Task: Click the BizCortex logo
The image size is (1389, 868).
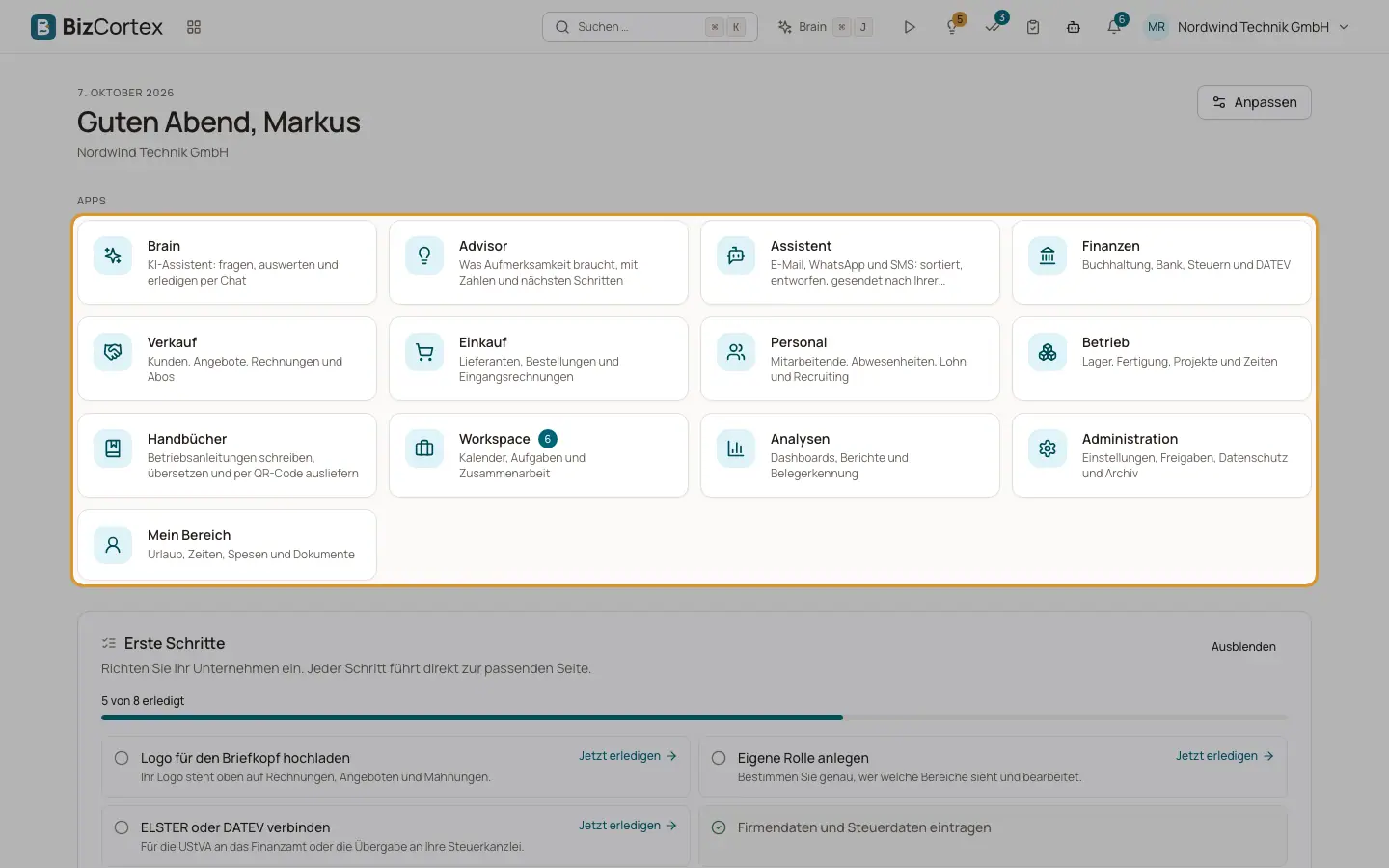Action: (x=96, y=27)
